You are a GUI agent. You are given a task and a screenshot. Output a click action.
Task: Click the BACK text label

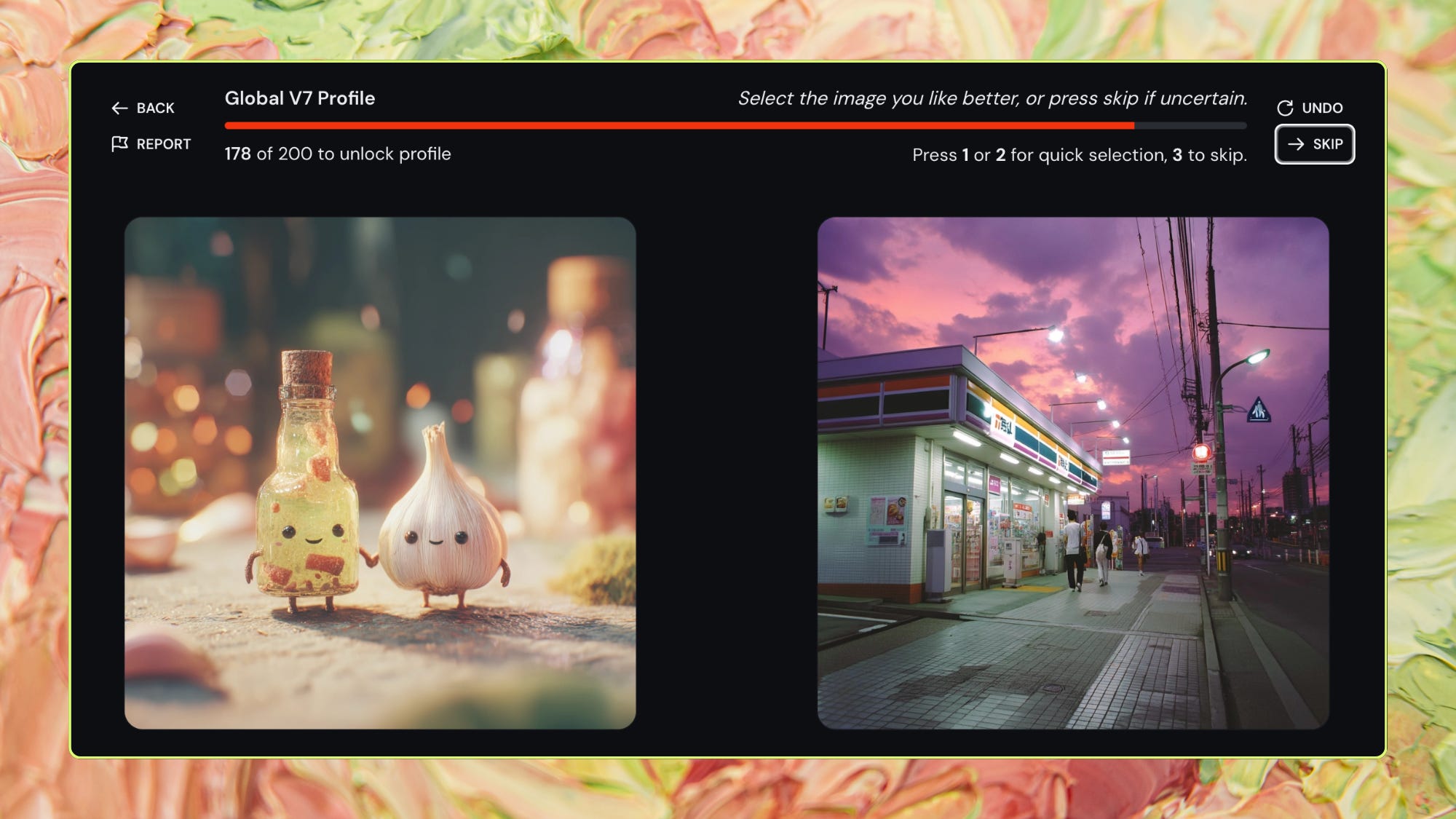click(x=155, y=108)
